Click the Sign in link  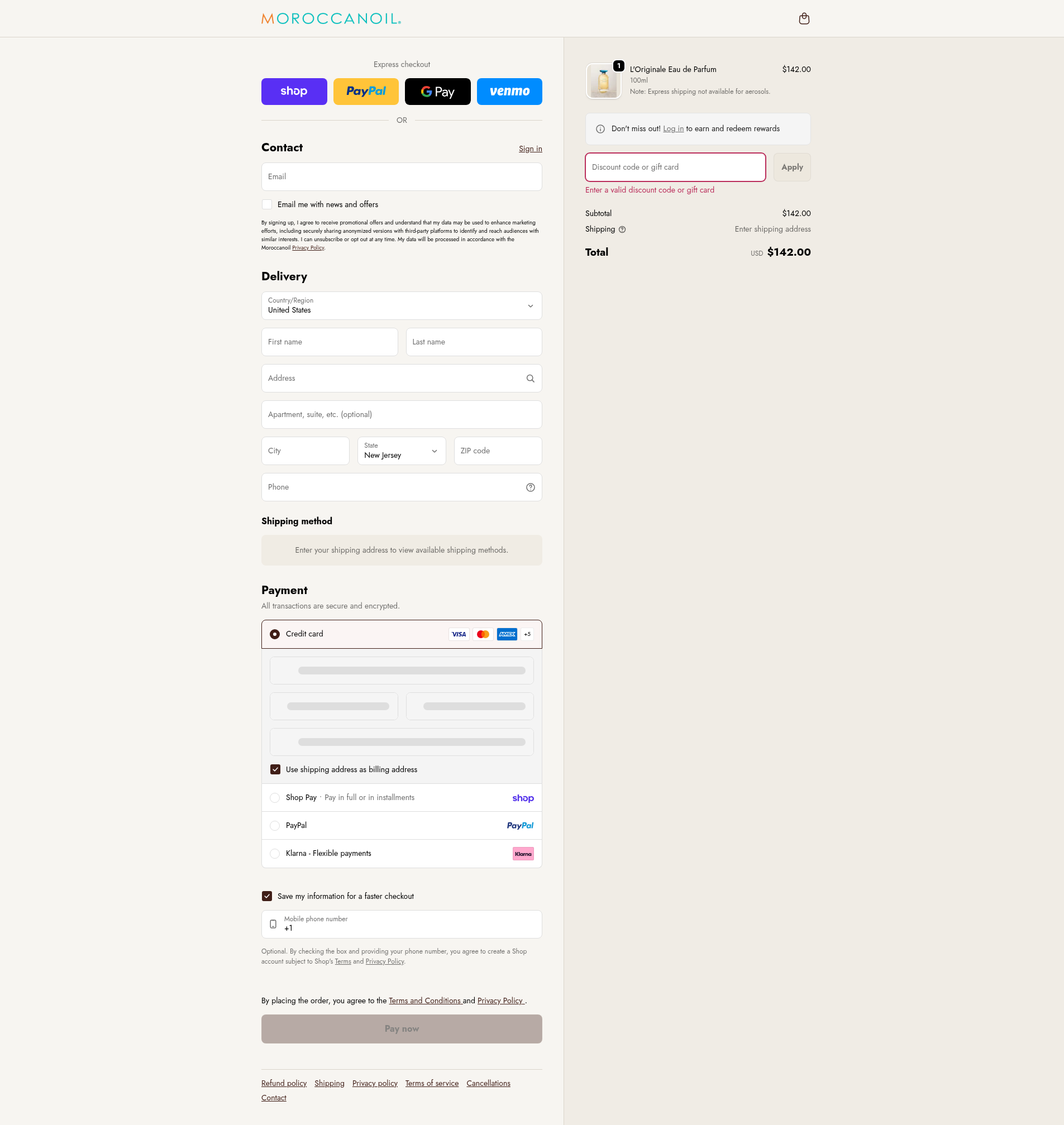529,149
